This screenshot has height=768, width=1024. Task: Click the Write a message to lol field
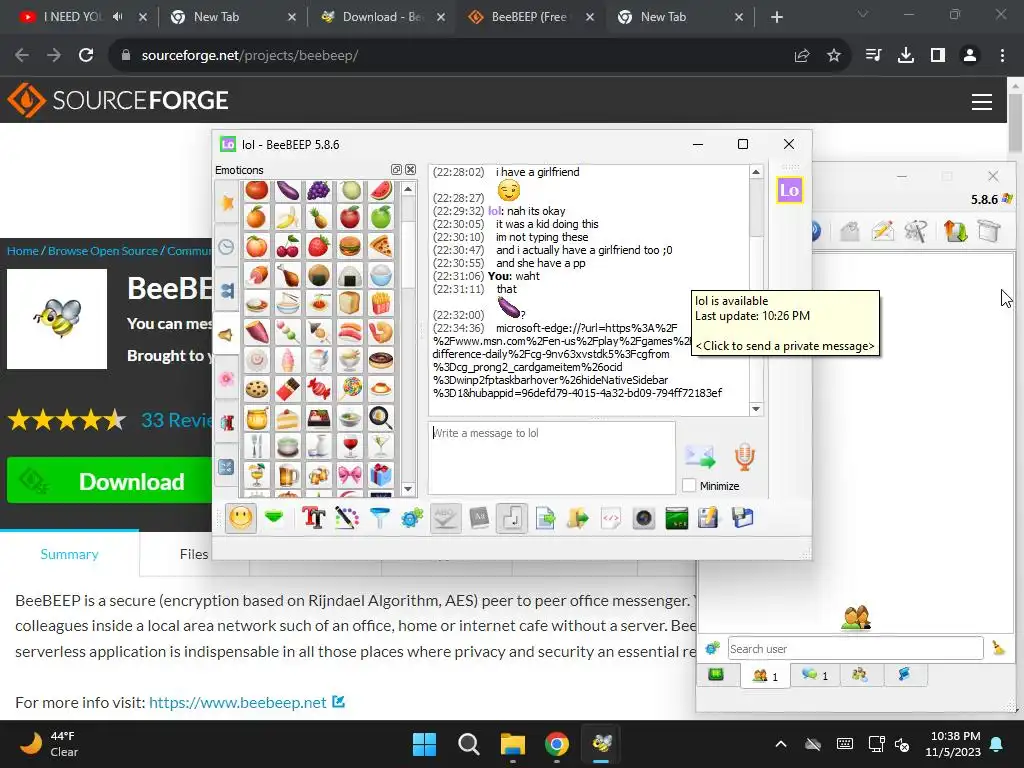coord(552,457)
